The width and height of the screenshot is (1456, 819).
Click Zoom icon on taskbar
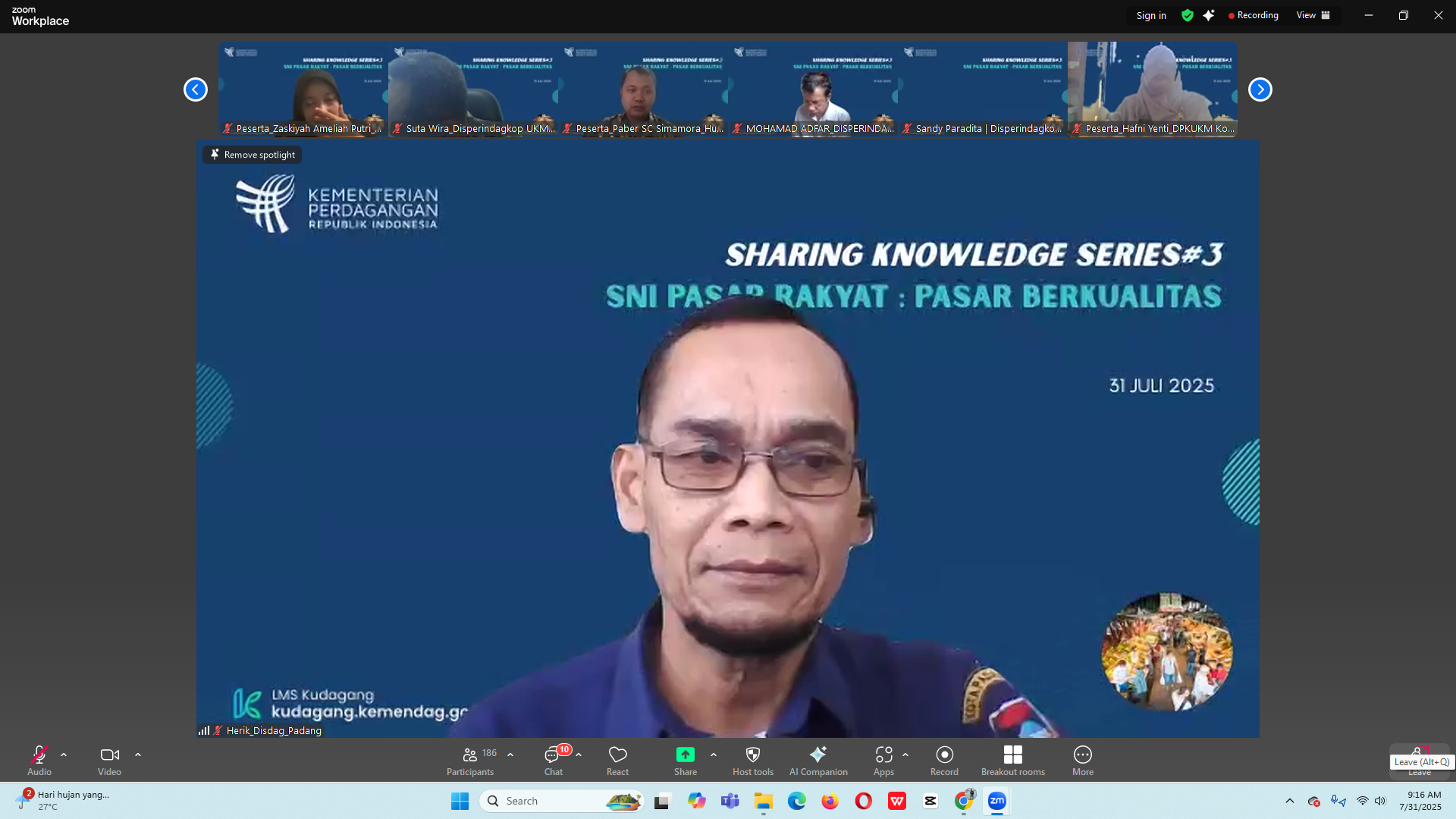coord(996,801)
